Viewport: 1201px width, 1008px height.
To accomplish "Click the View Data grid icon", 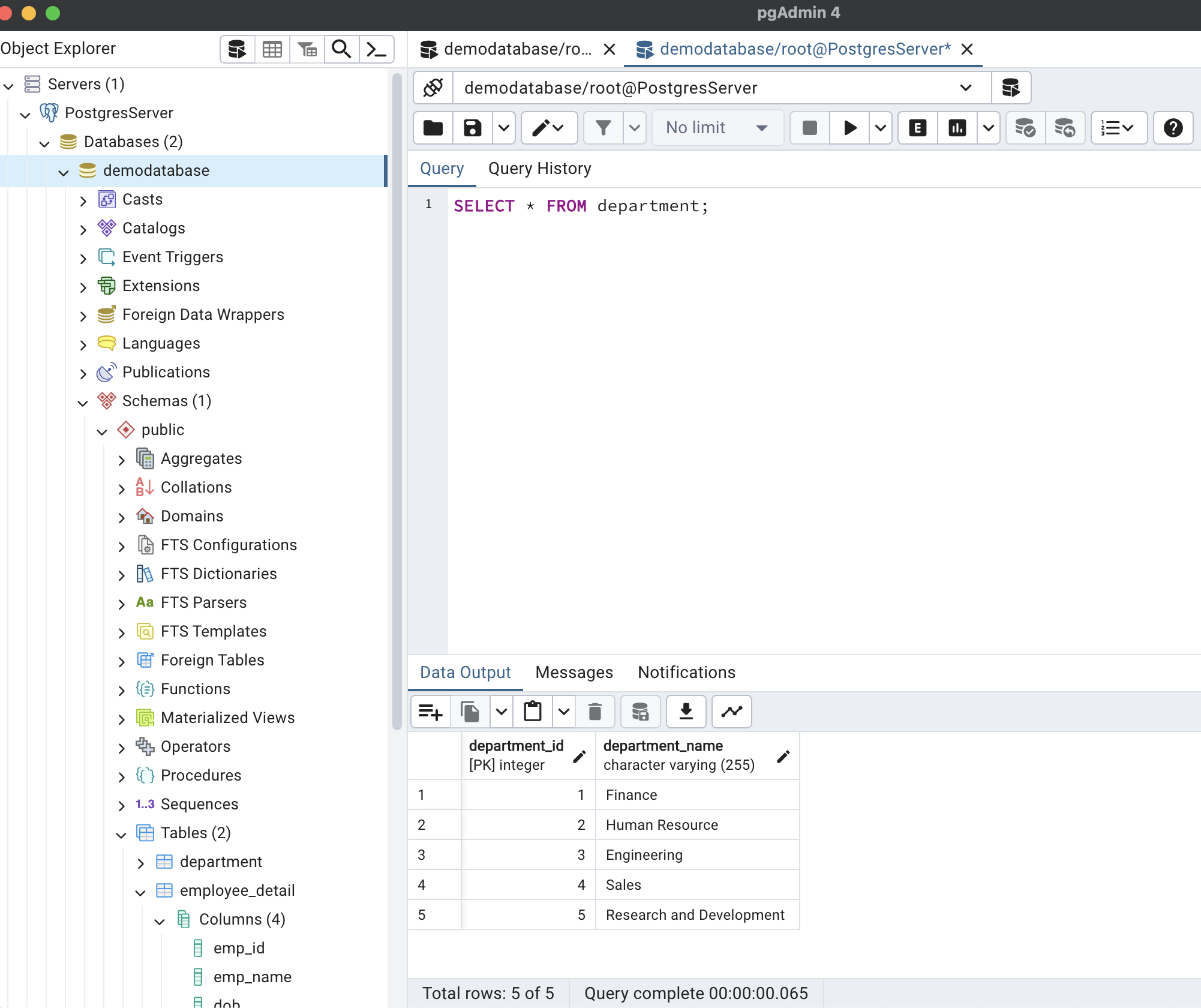I will coord(272,49).
